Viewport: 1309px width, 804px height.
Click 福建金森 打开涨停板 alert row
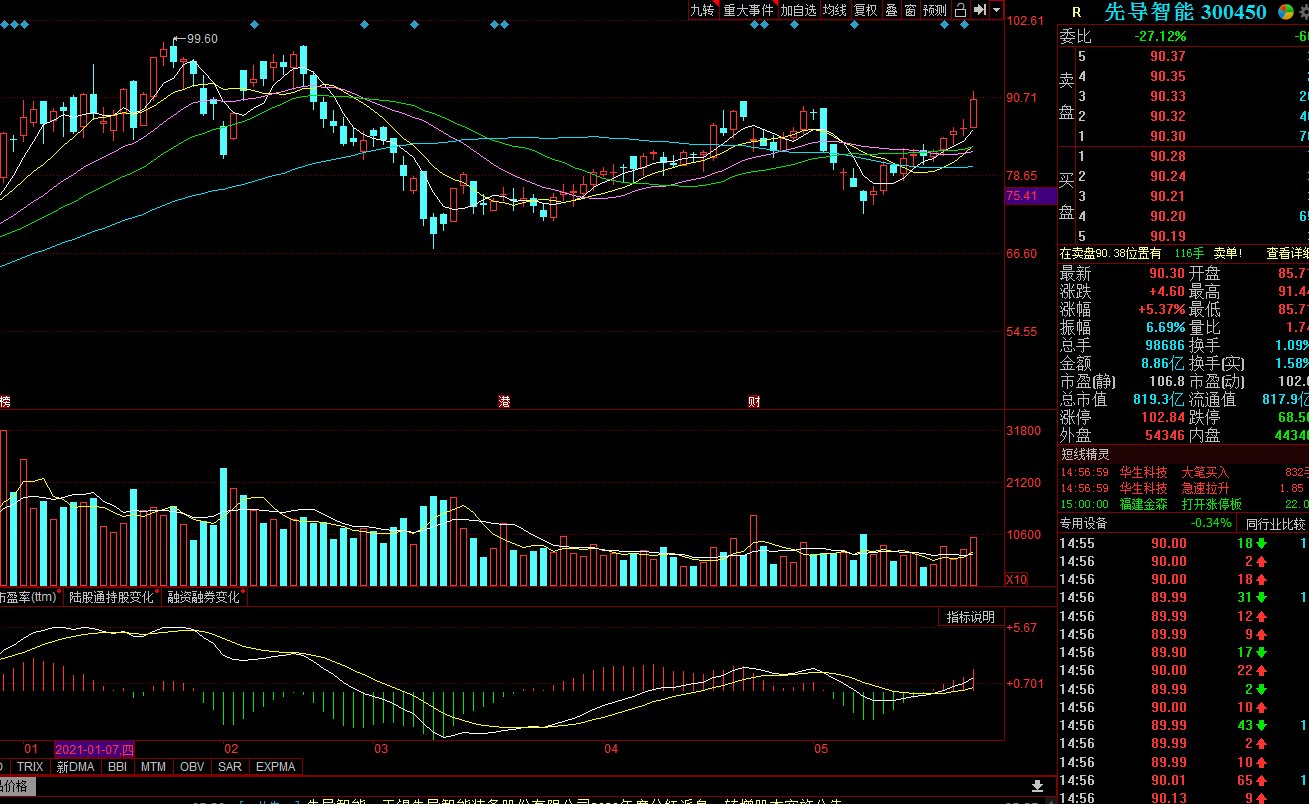(1183, 504)
